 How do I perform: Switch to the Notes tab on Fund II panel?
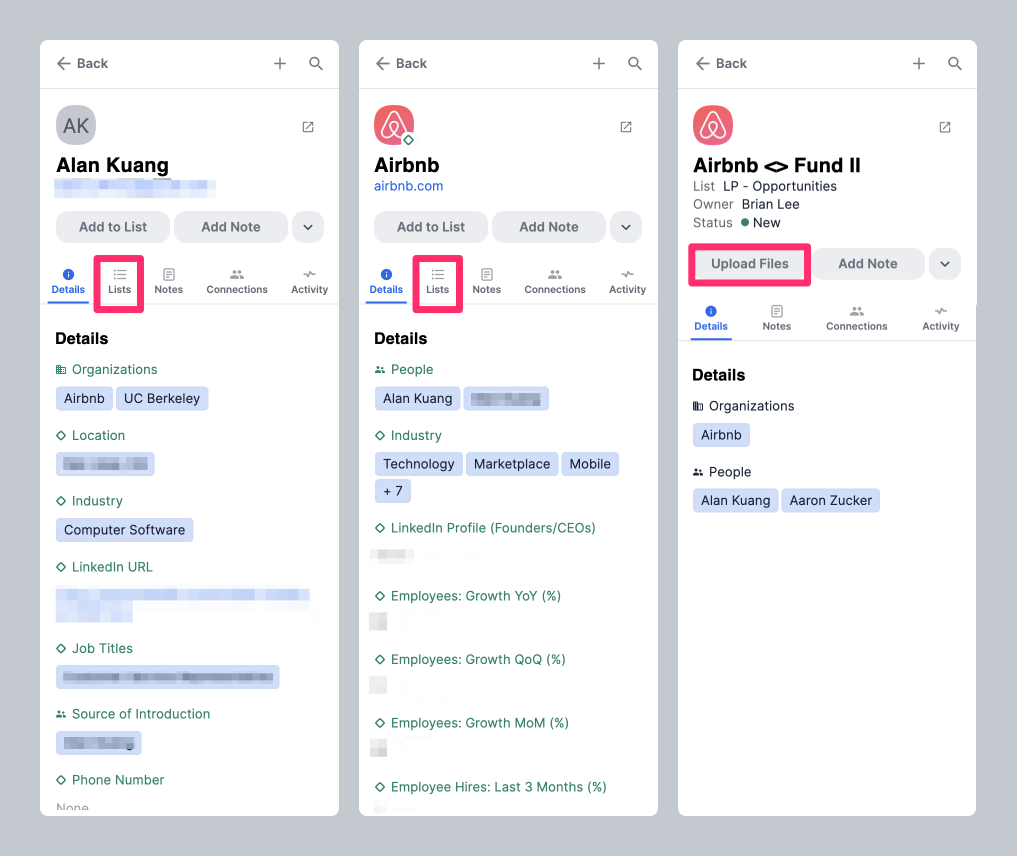777,317
